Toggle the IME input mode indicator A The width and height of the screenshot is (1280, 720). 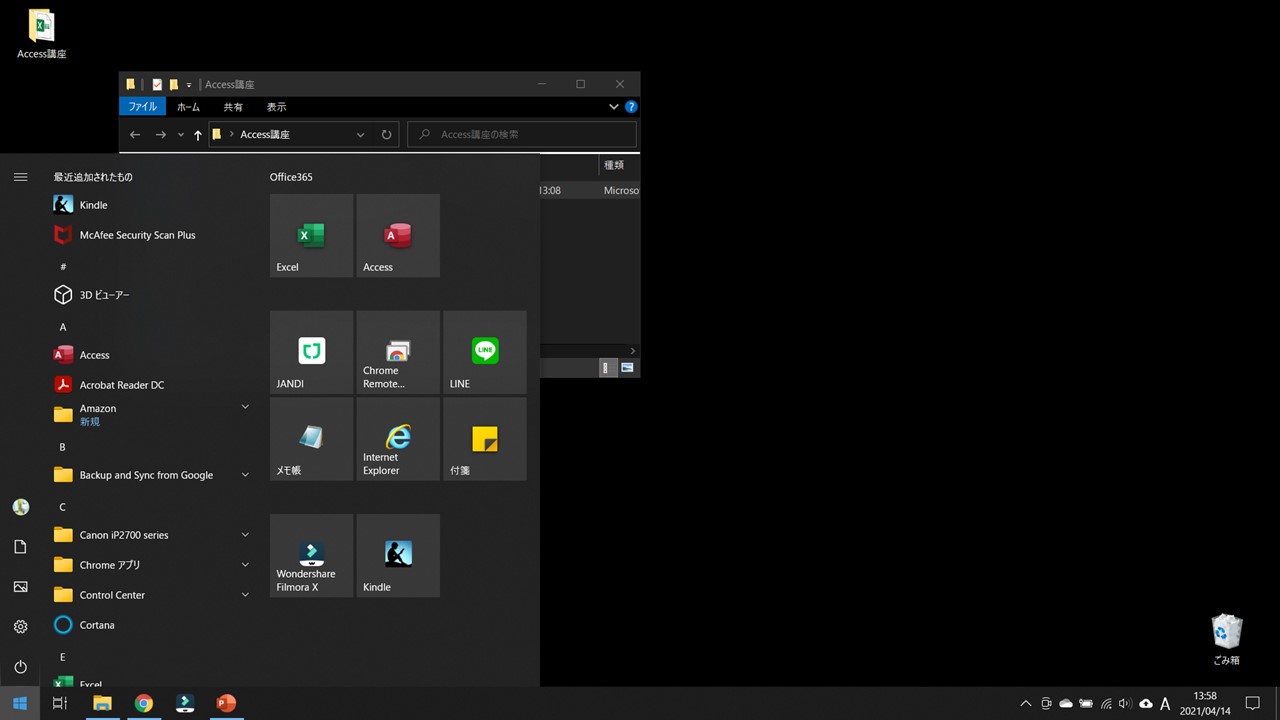[1165, 704]
